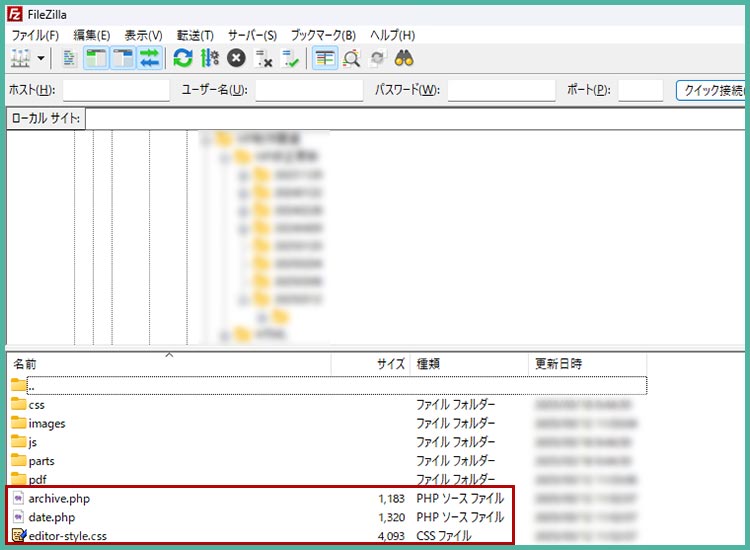Image resolution: width=750 pixels, height=550 pixels.
Task: Click the editor-style.css file icon
Action: [x=19, y=535]
